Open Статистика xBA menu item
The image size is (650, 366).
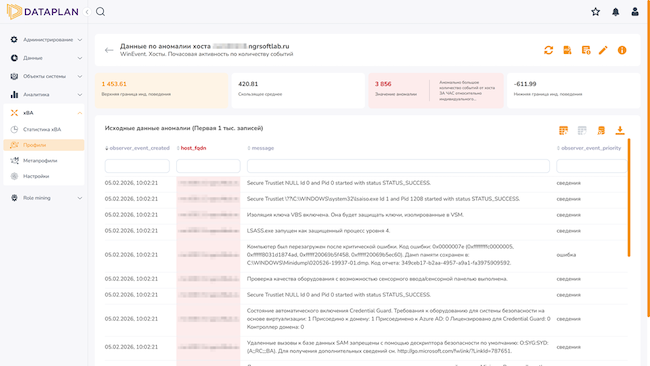pyautogui.click(x=44, y=129)
